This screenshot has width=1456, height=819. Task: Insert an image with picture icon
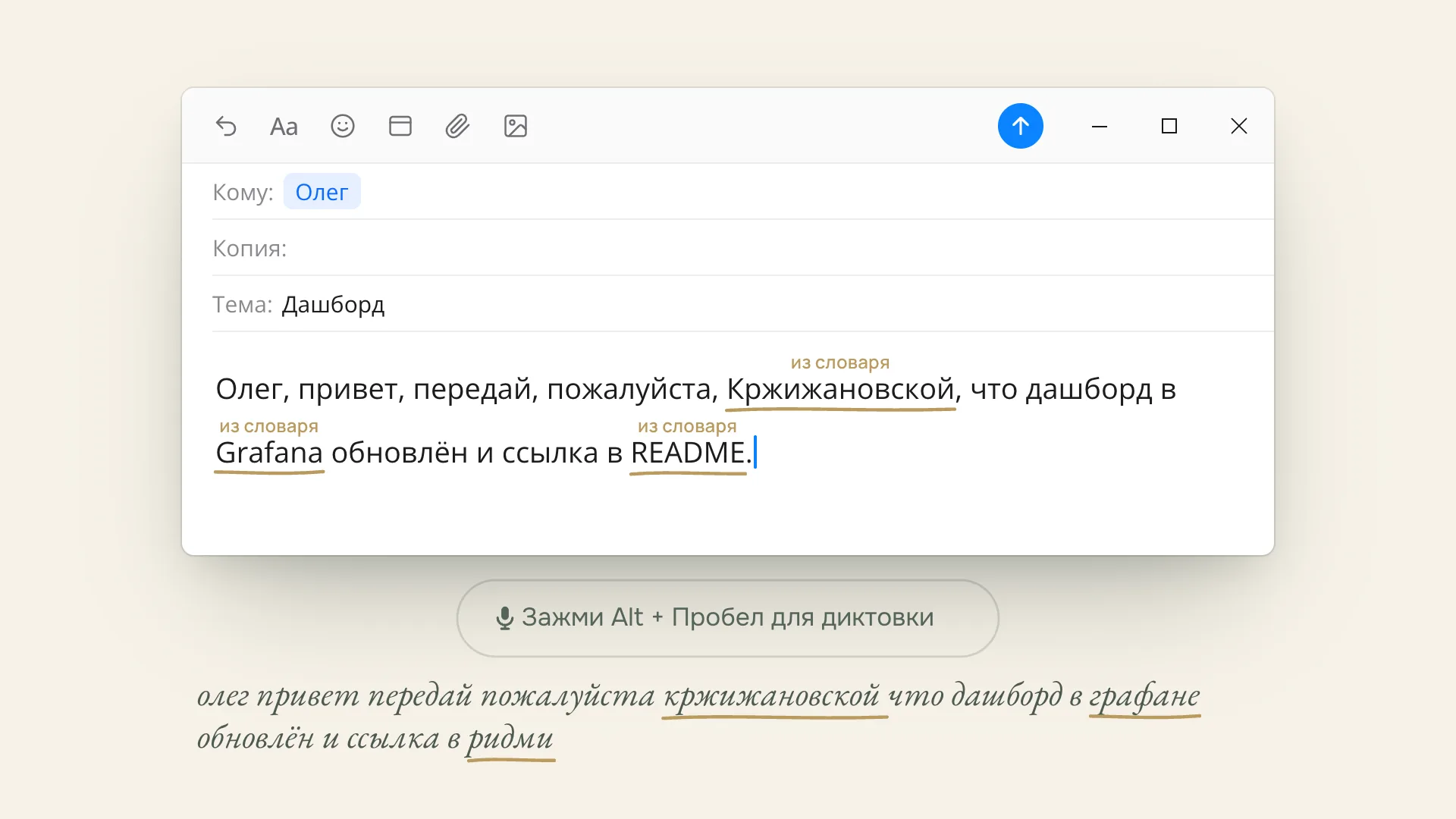pyautogui.click(x=516, y=126)
